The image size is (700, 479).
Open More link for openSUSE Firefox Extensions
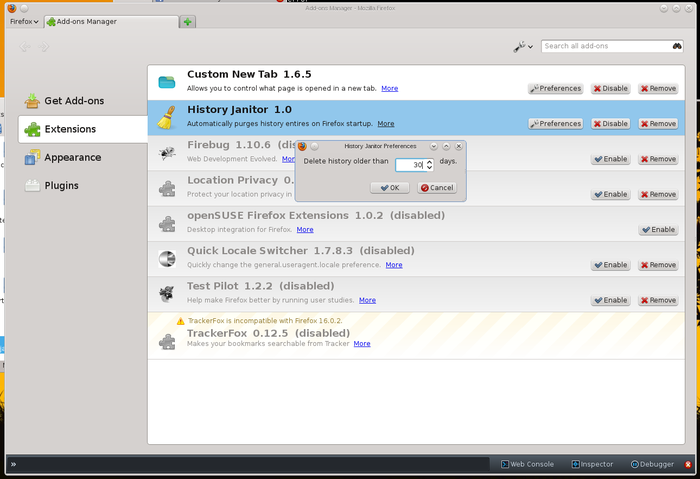point(305,229)
